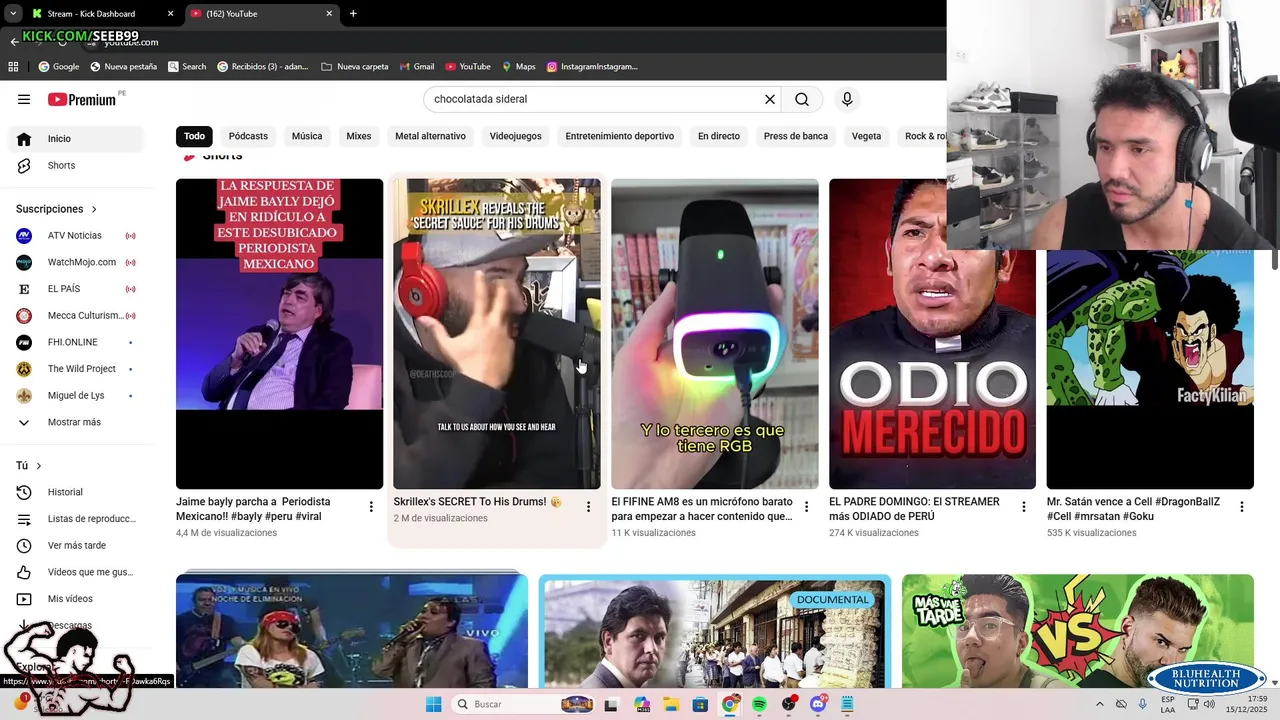Viewport: 1280px width, 720px height.
Task: Select the Todo filter chip
Action: (x=194, y=136)
